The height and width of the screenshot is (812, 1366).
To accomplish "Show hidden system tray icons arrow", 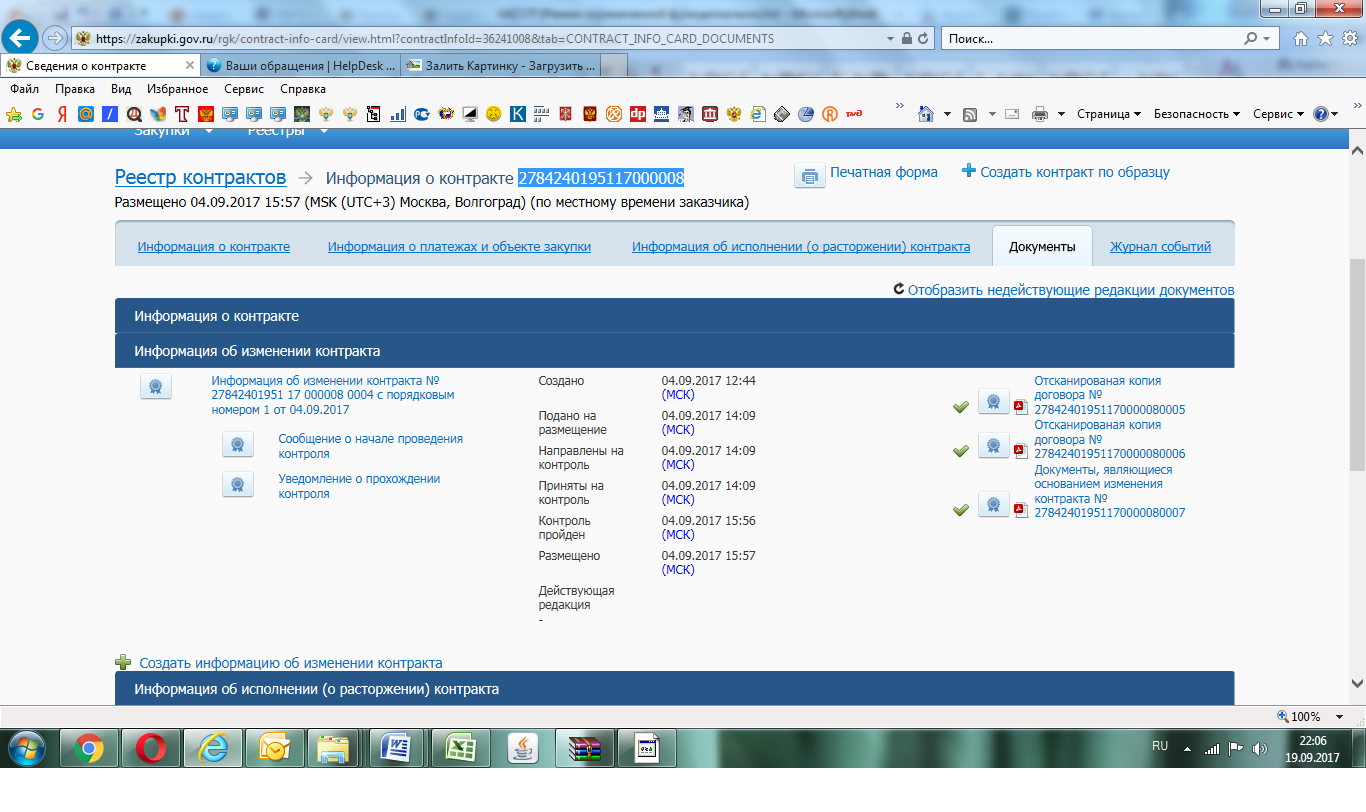I will (1187, 748).
